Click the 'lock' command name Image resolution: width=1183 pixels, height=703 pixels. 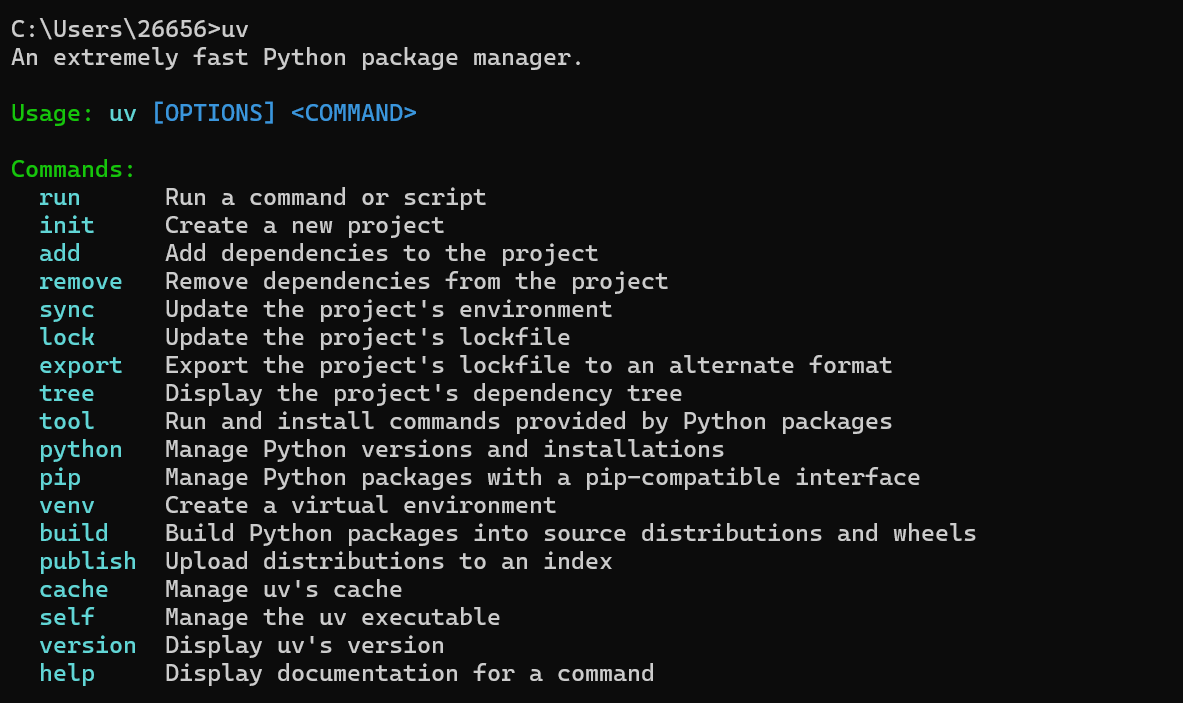click(x=67, y=337)
